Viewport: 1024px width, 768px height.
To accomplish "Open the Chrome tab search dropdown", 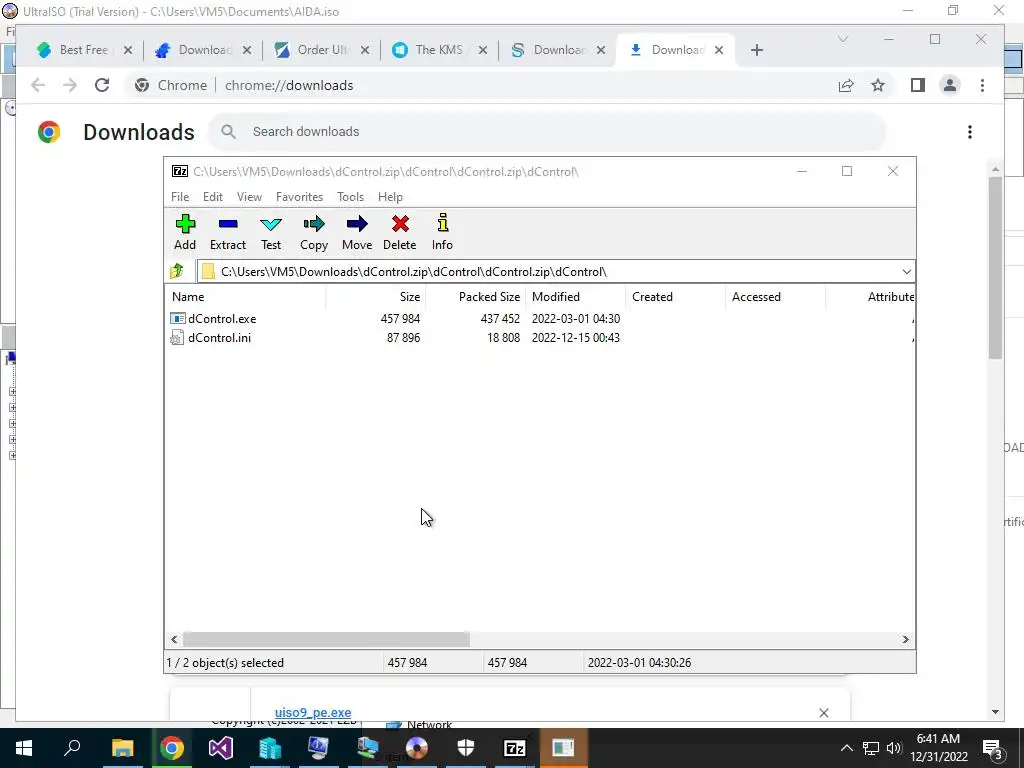I will pyautogui.click(x=842, y=39).
